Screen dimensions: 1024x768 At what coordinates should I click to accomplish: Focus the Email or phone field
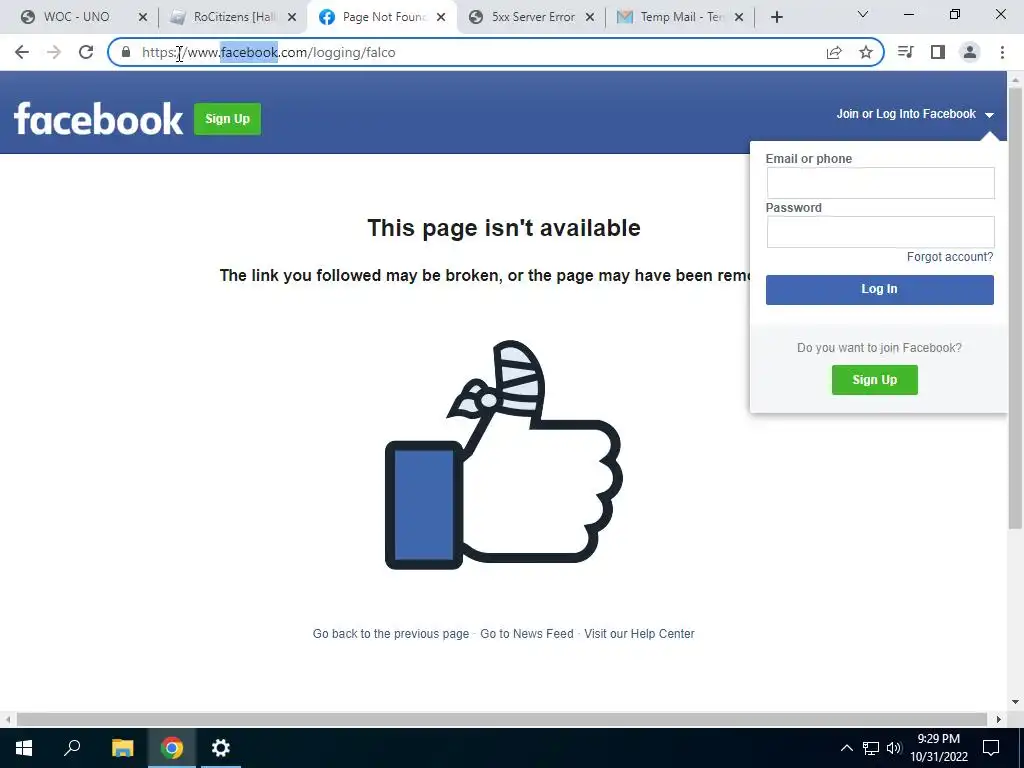click(880, 183)
